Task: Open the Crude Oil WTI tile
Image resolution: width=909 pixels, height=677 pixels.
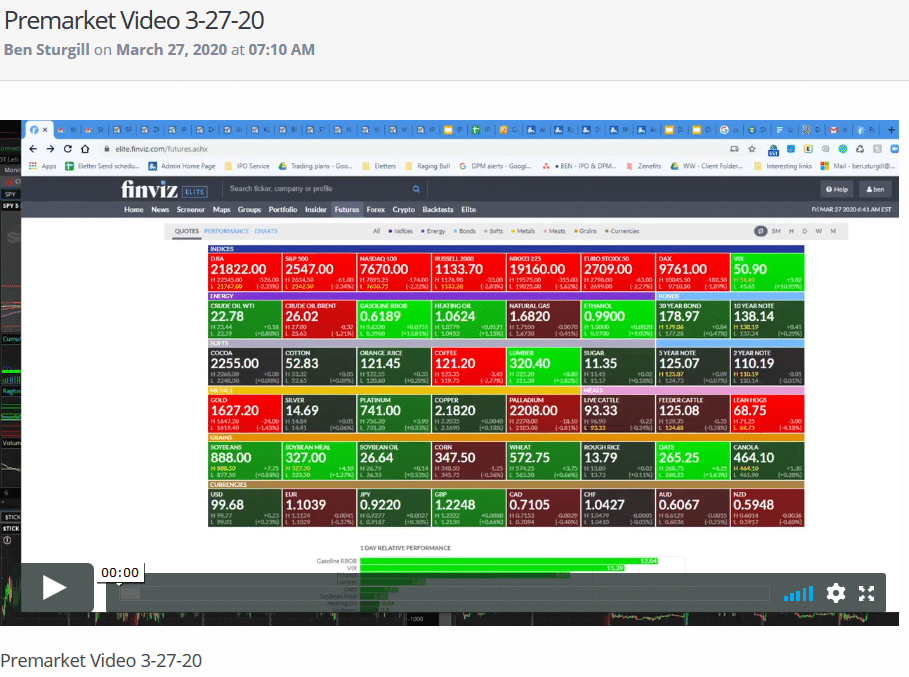Action: point(245,319)
